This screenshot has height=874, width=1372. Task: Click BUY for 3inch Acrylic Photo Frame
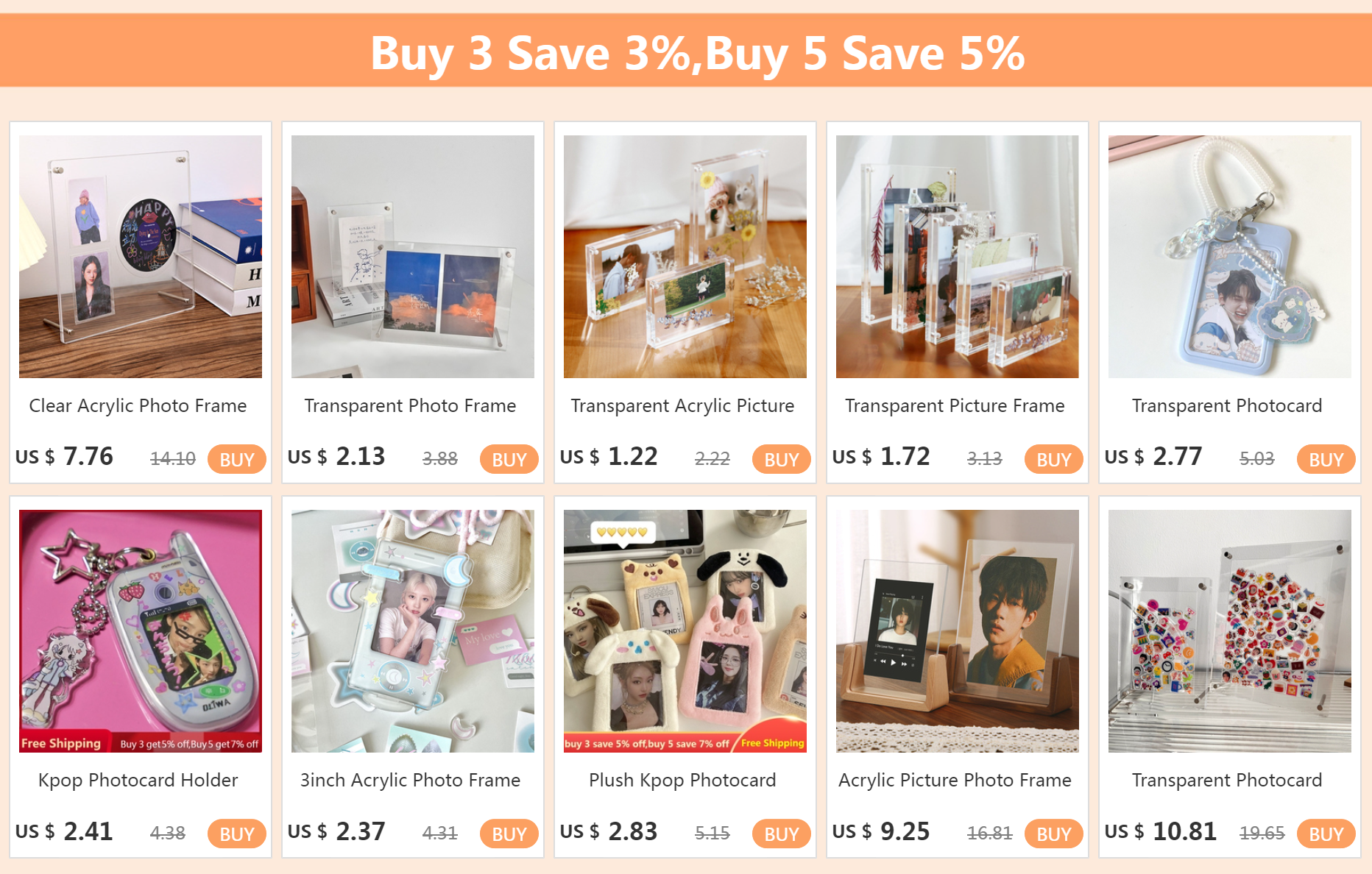click(509, 834)
